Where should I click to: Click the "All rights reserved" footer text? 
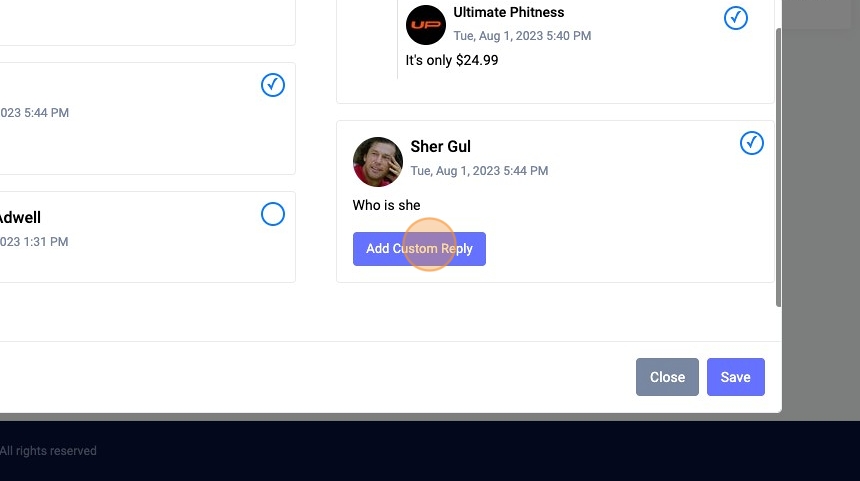pos(48,451)
